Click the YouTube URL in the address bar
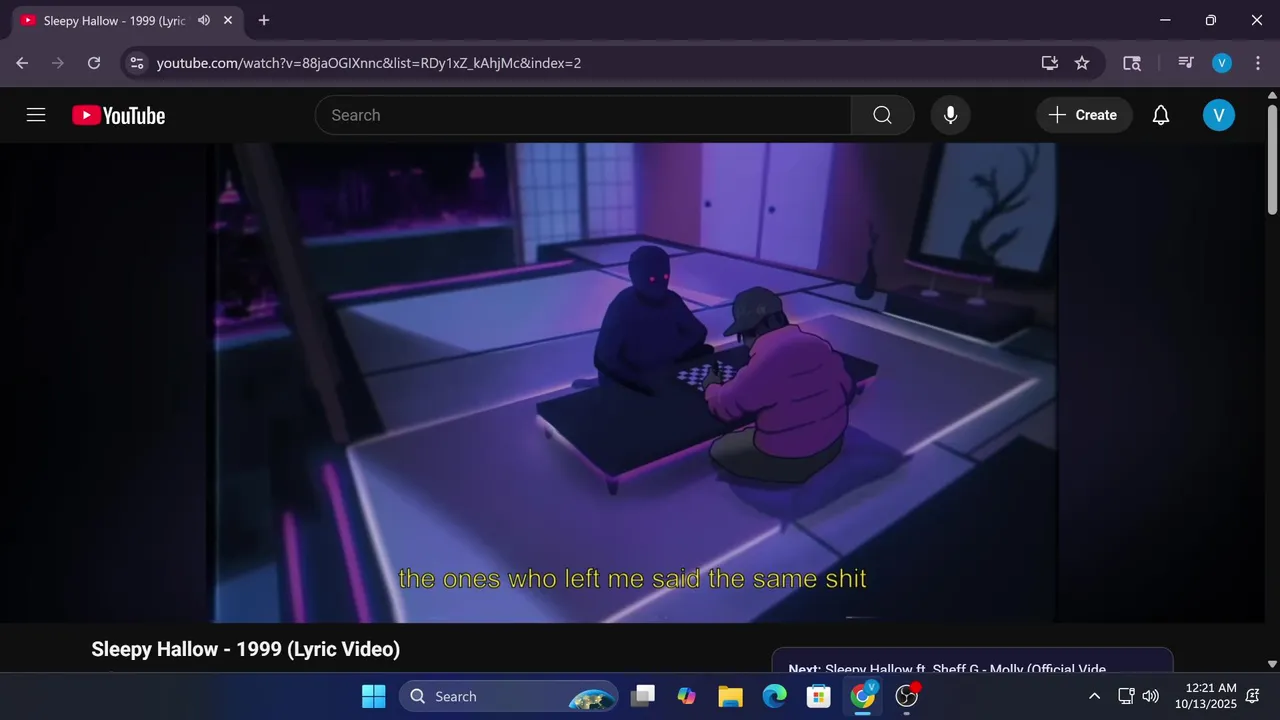Image resolution: width=1280 pixels, height=720 pixels. click(x=369, y=63)
